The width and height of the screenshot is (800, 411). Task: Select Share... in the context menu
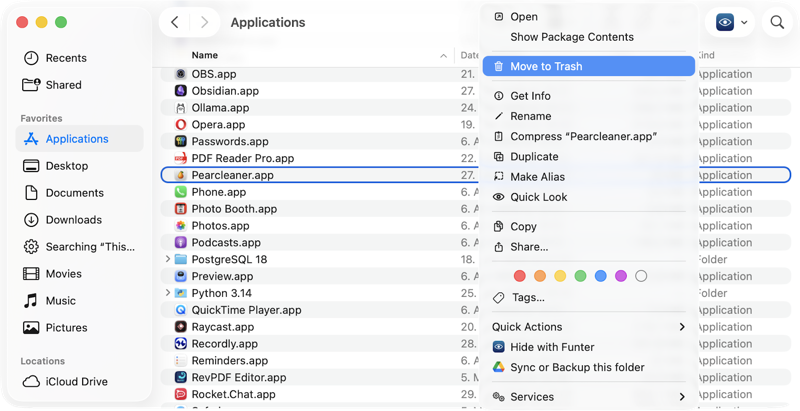529,247
